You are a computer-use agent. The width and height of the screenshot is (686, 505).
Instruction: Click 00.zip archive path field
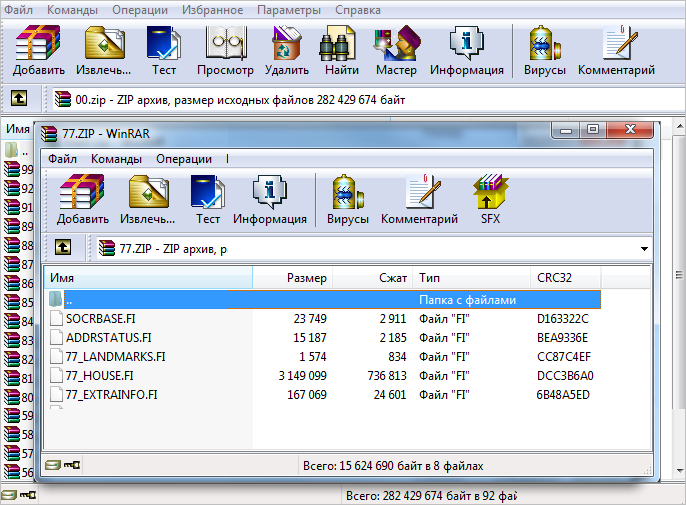click(368, 100)
